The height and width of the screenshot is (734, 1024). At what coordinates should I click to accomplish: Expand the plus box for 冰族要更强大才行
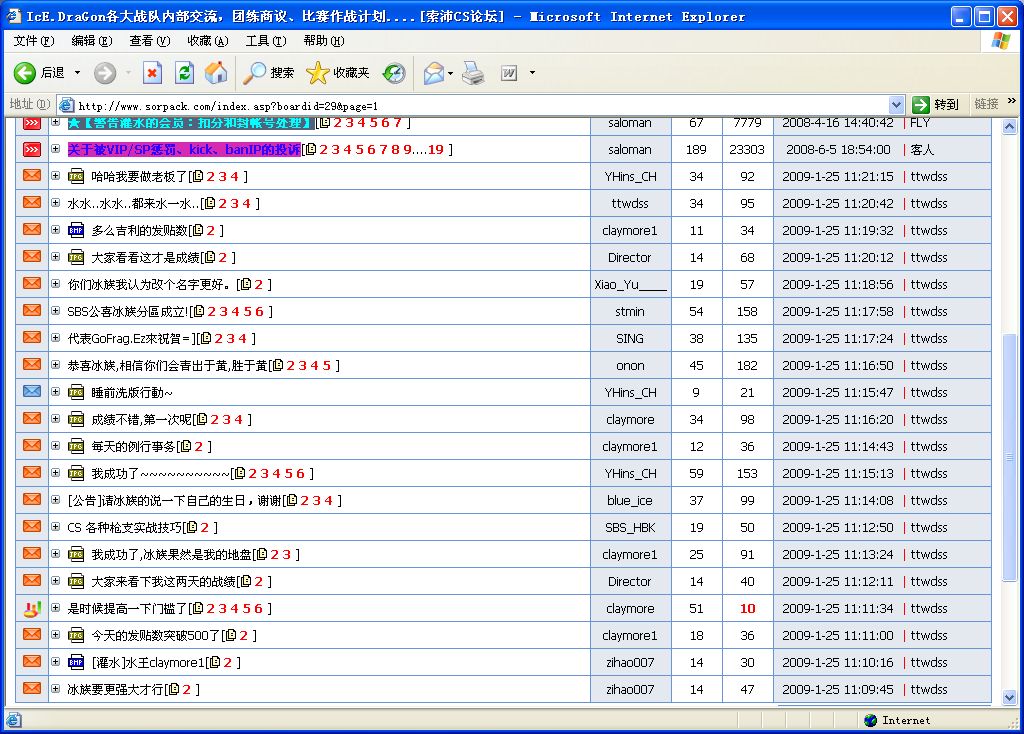[56, 689]
